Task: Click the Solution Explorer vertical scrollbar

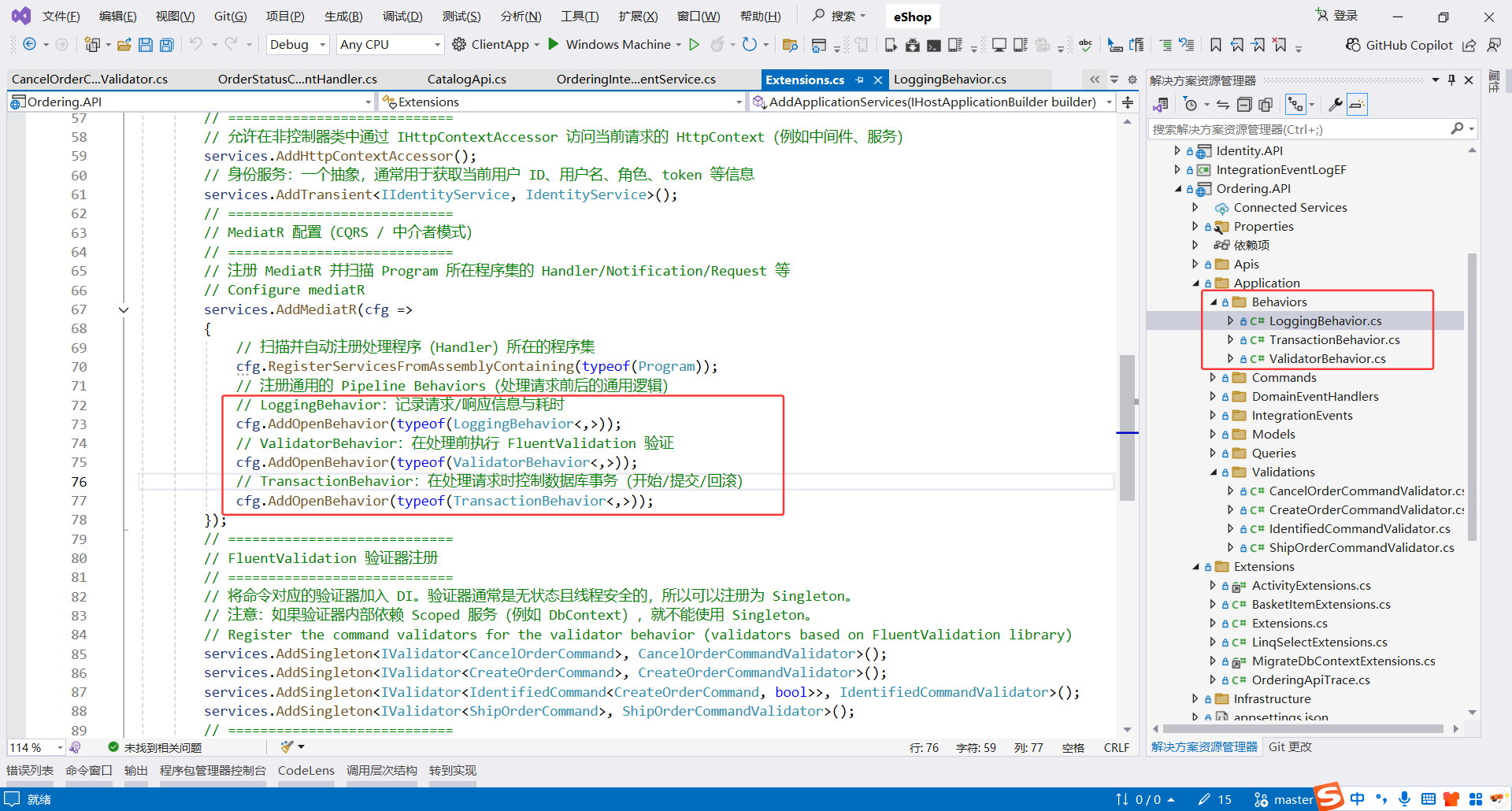Action: coord(1472,398)
